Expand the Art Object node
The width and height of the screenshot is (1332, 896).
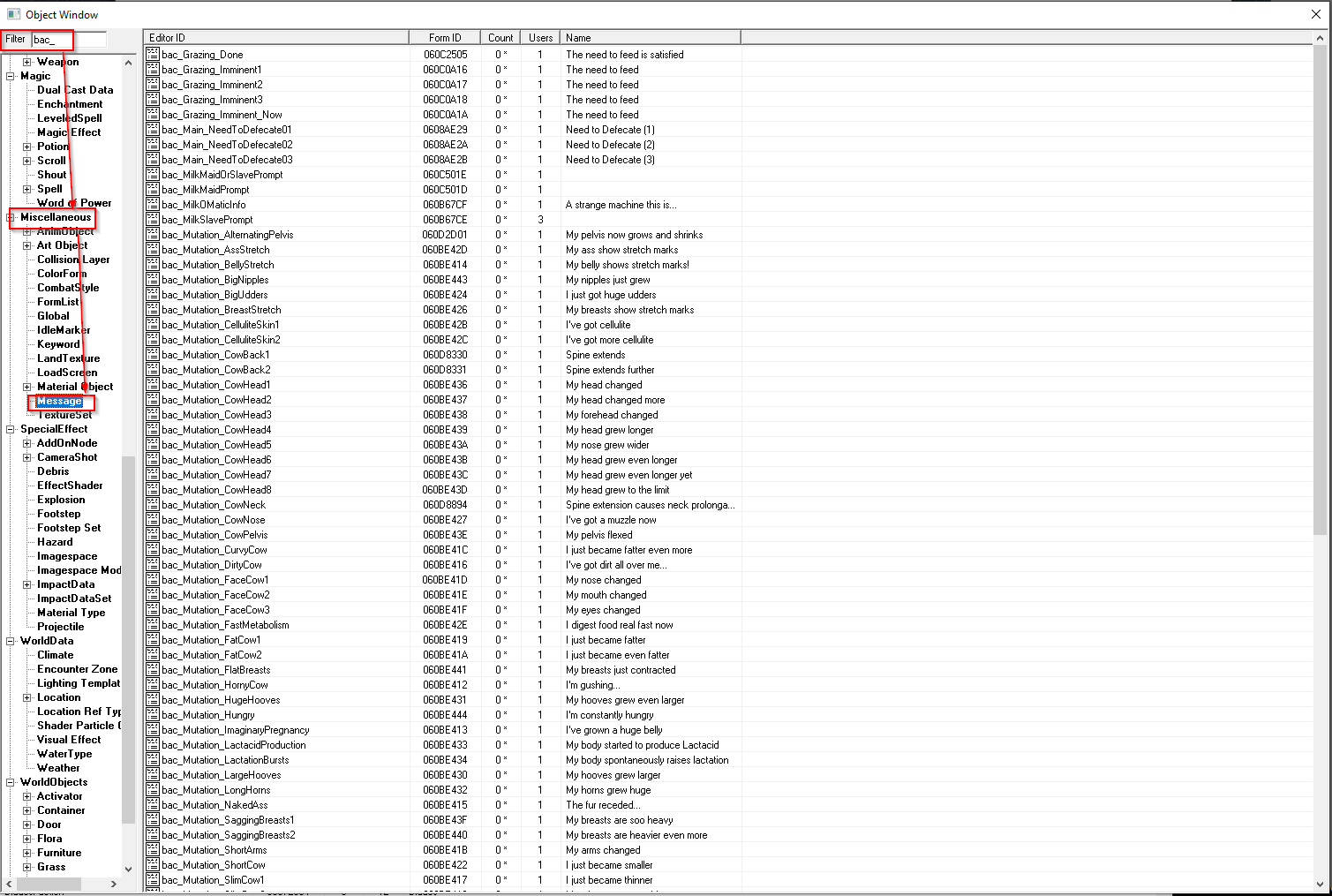click(27, 245)
